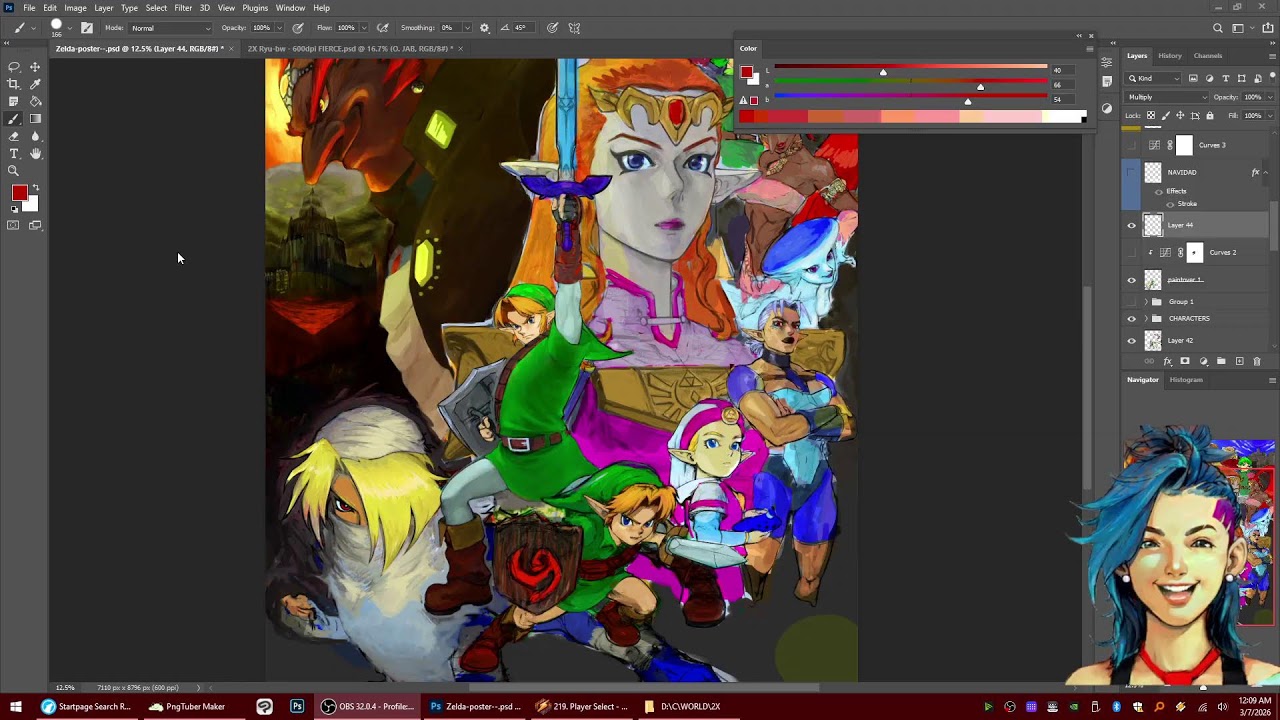The height and width of the screenshot is (720, 1280).
Task: Lock transparent pixels icon
Action: click(x=1152, y=116)
